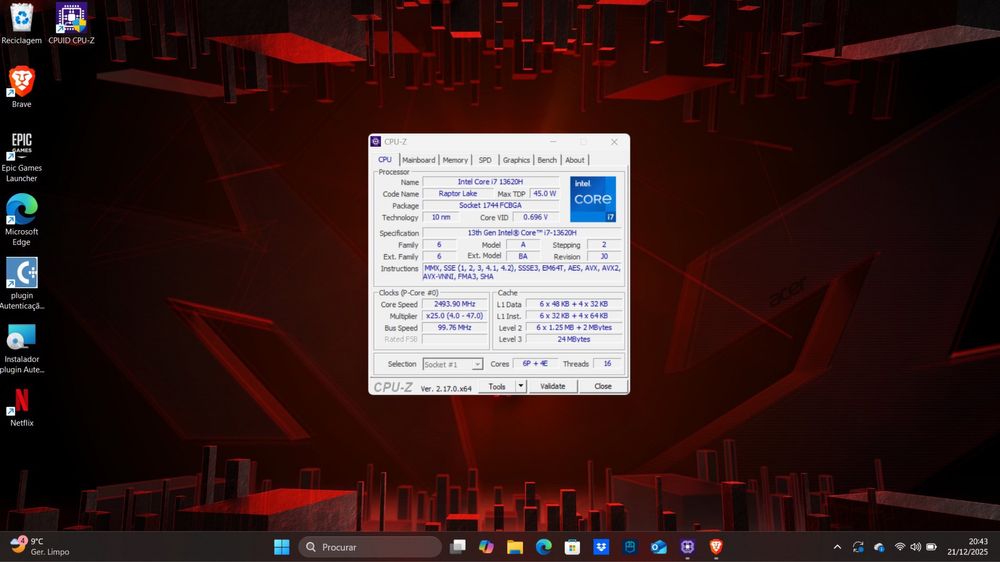Switch to the About tab
Viewport: 1000px width, 562px height.
[x=575, y=160]
